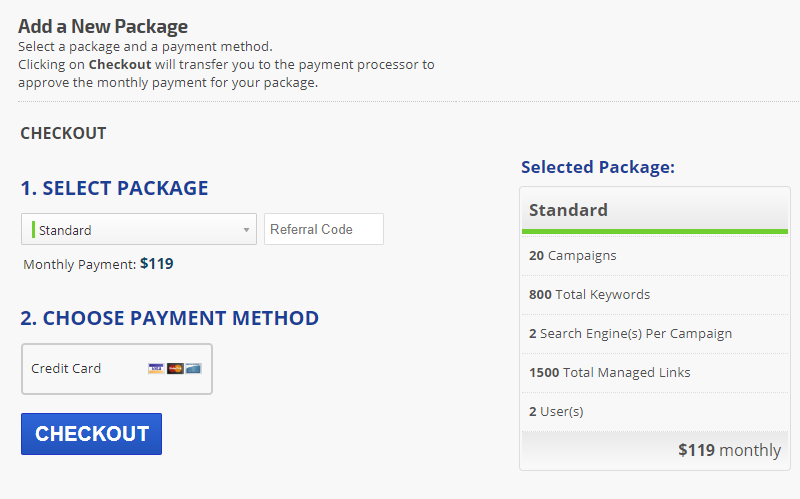Open the Standard package dropdown

point(138,230)
